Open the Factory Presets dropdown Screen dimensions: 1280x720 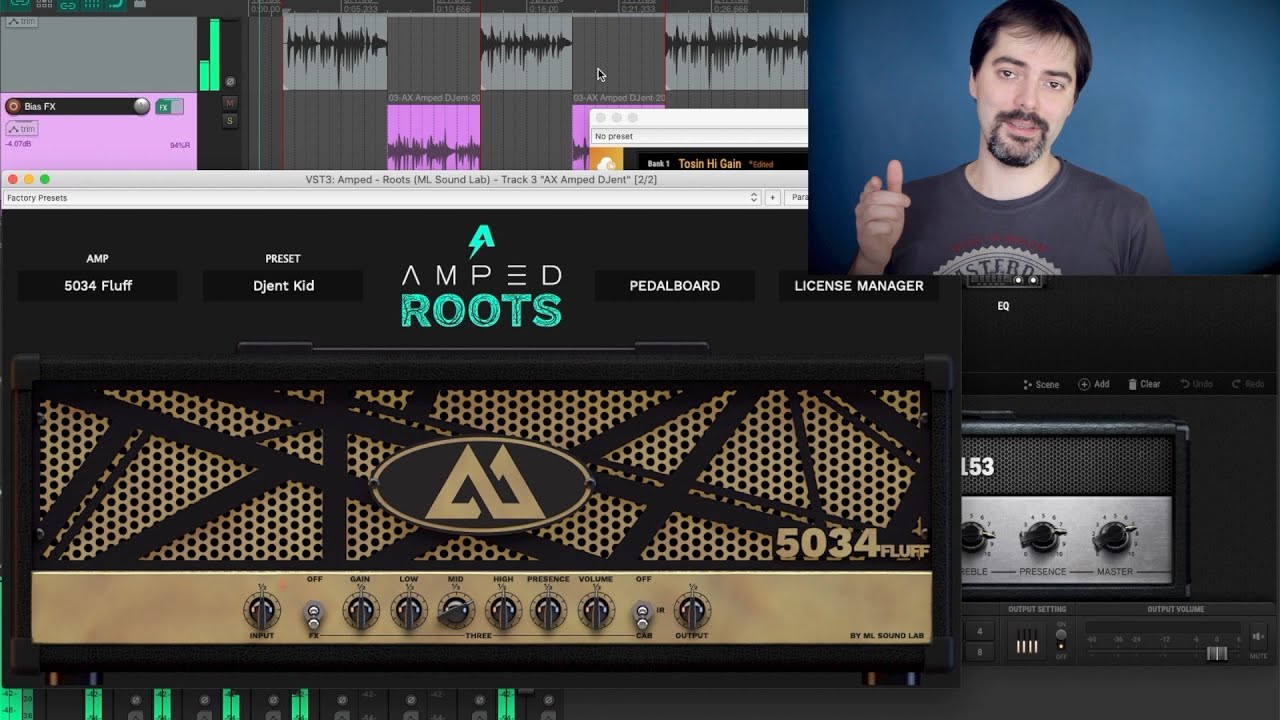pos(381,198)
